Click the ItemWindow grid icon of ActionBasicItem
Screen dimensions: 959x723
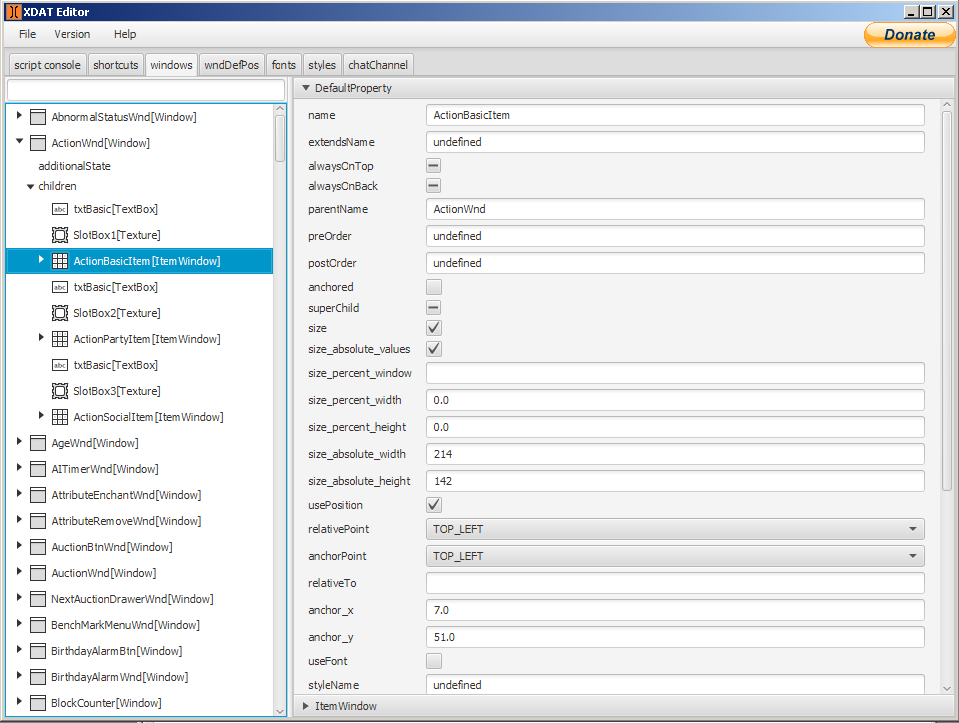pyautogui.click(x=60, y=260)
